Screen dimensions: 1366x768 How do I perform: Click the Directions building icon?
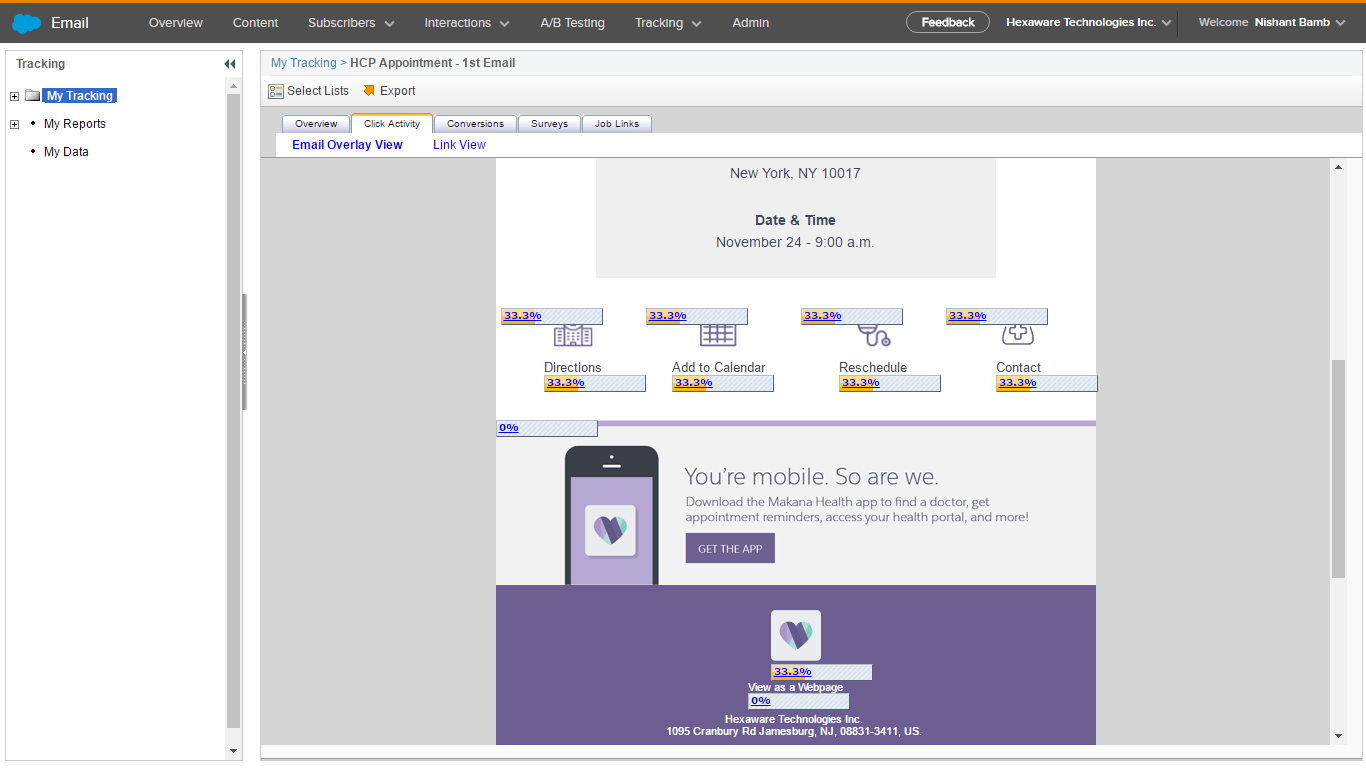(x=573, y=336)
